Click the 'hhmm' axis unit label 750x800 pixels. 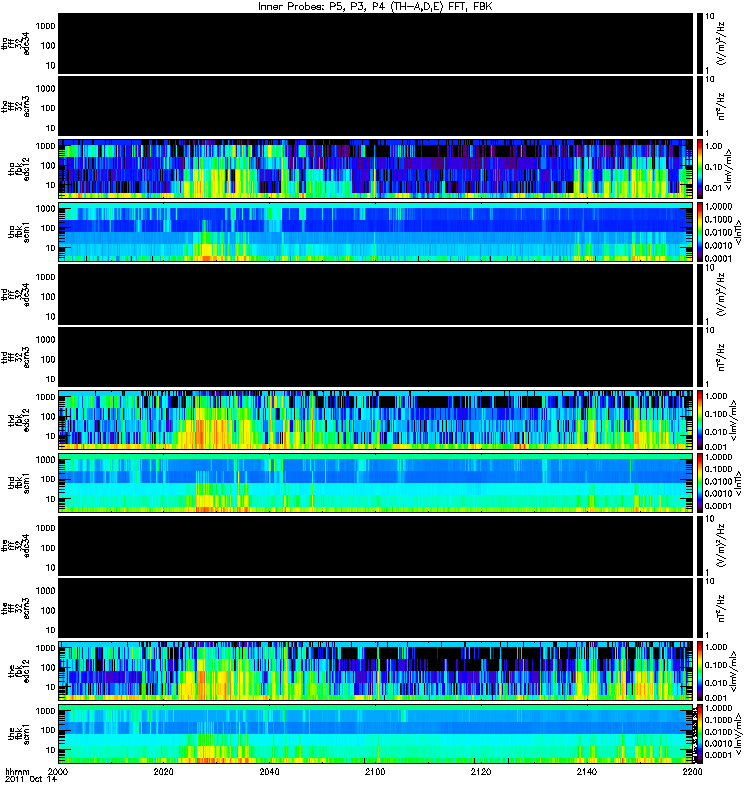17,772
